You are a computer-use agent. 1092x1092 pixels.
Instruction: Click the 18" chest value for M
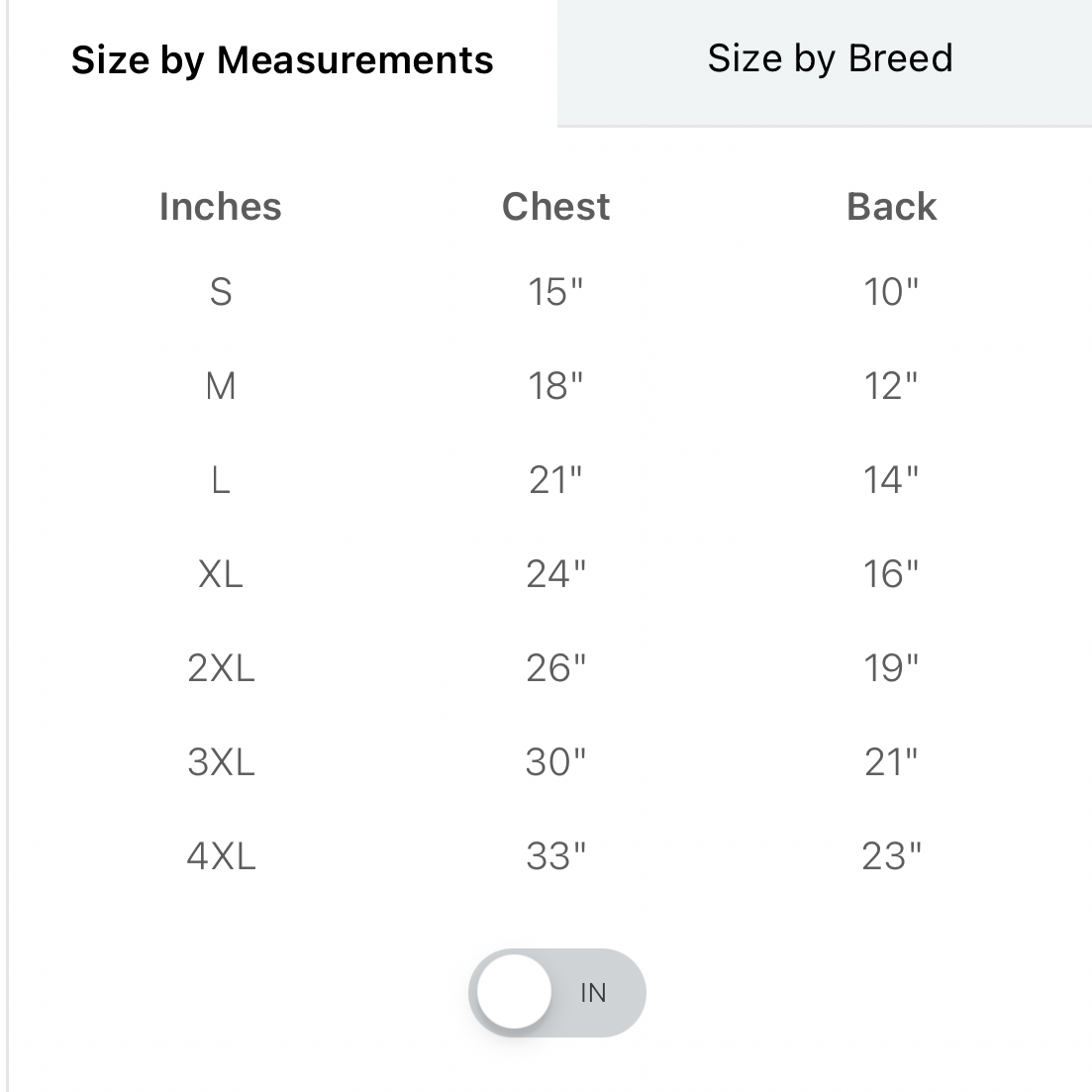(555, 386)
